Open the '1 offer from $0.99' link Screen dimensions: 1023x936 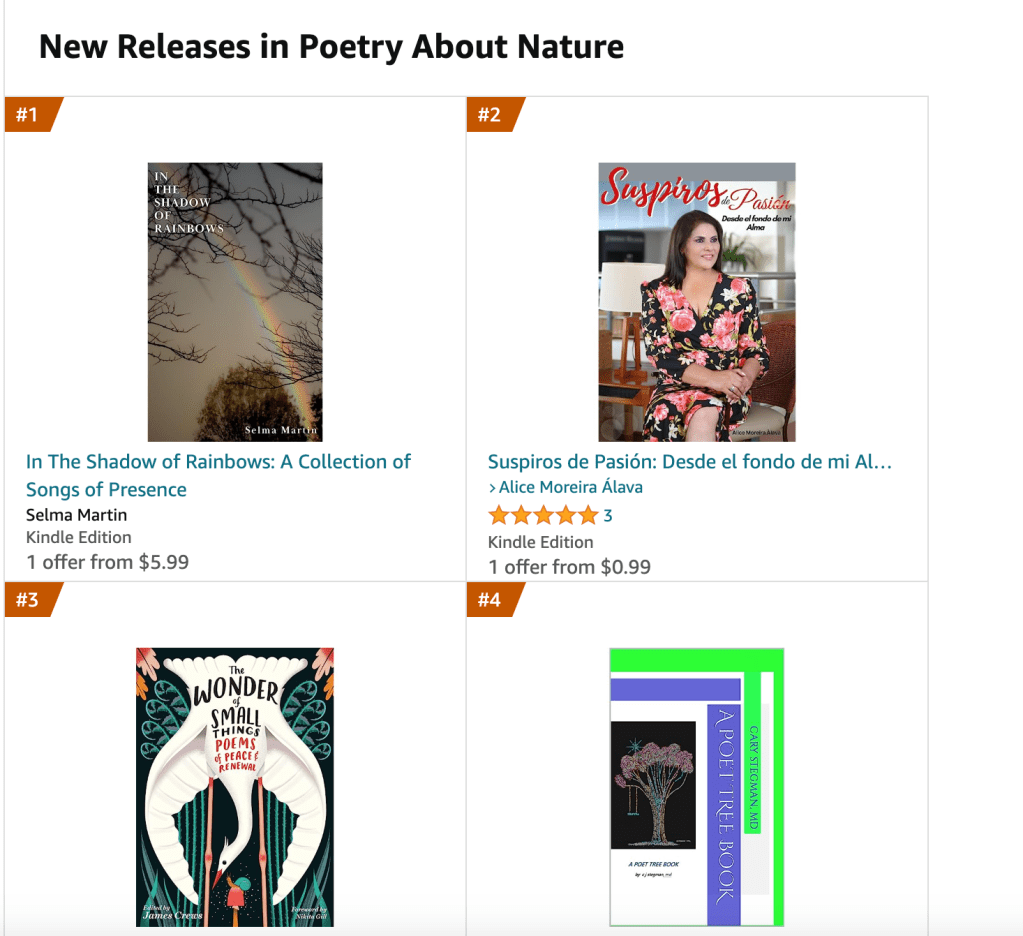[569, 567]
